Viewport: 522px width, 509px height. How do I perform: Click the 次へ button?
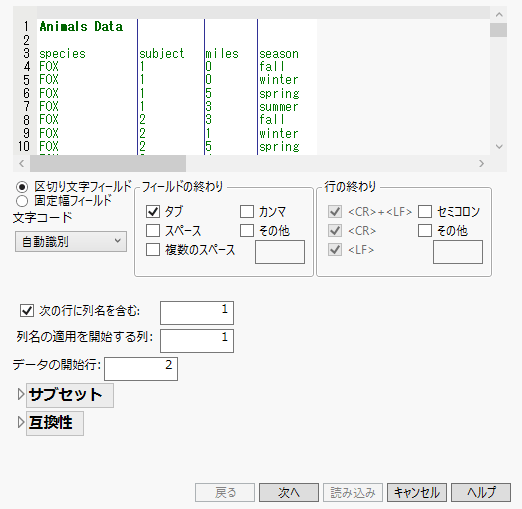[289, 492]
